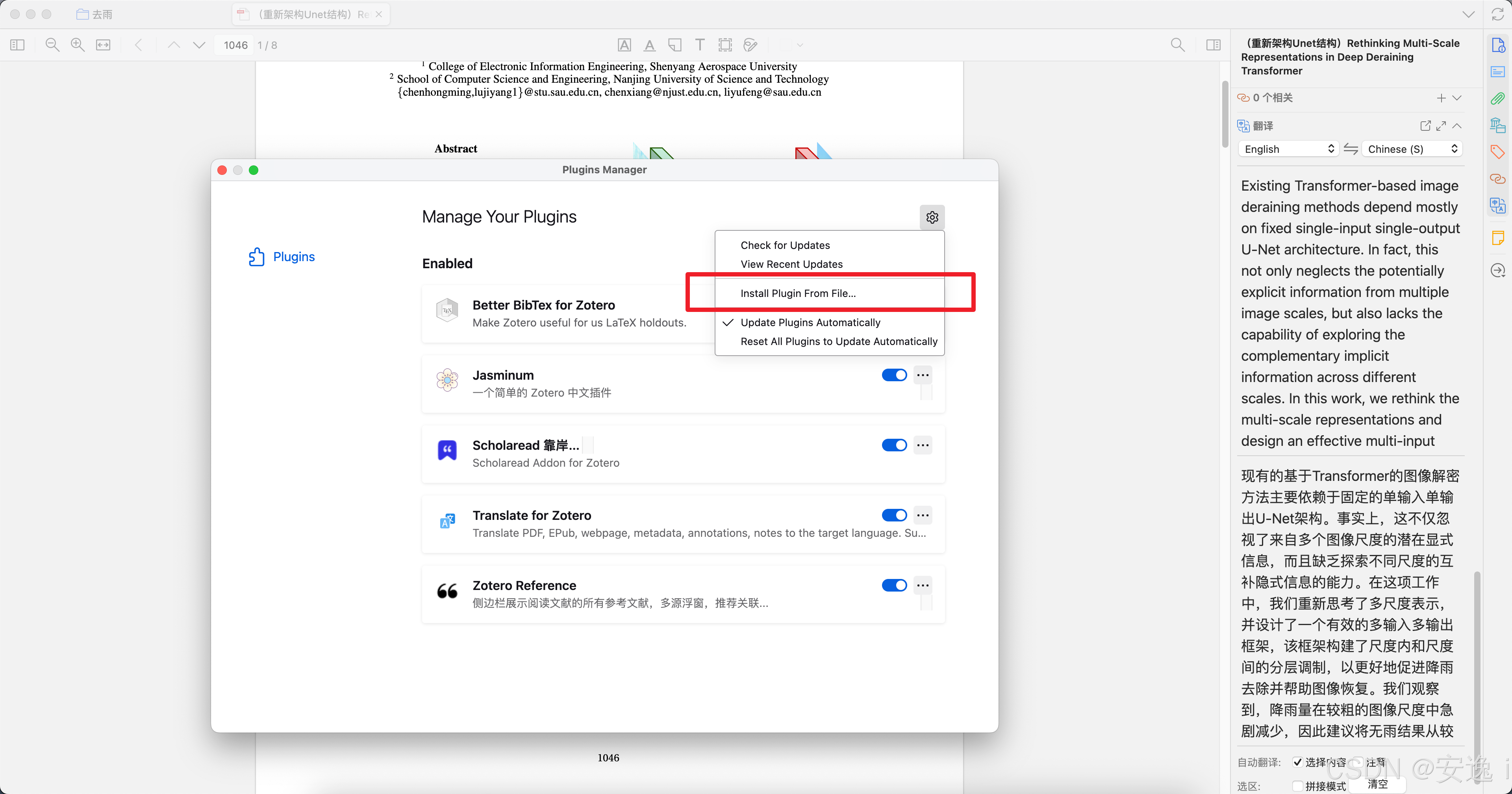Fit the PDF page to width
This screenshot has height=794, width=1512.
(x=103, y=45)
